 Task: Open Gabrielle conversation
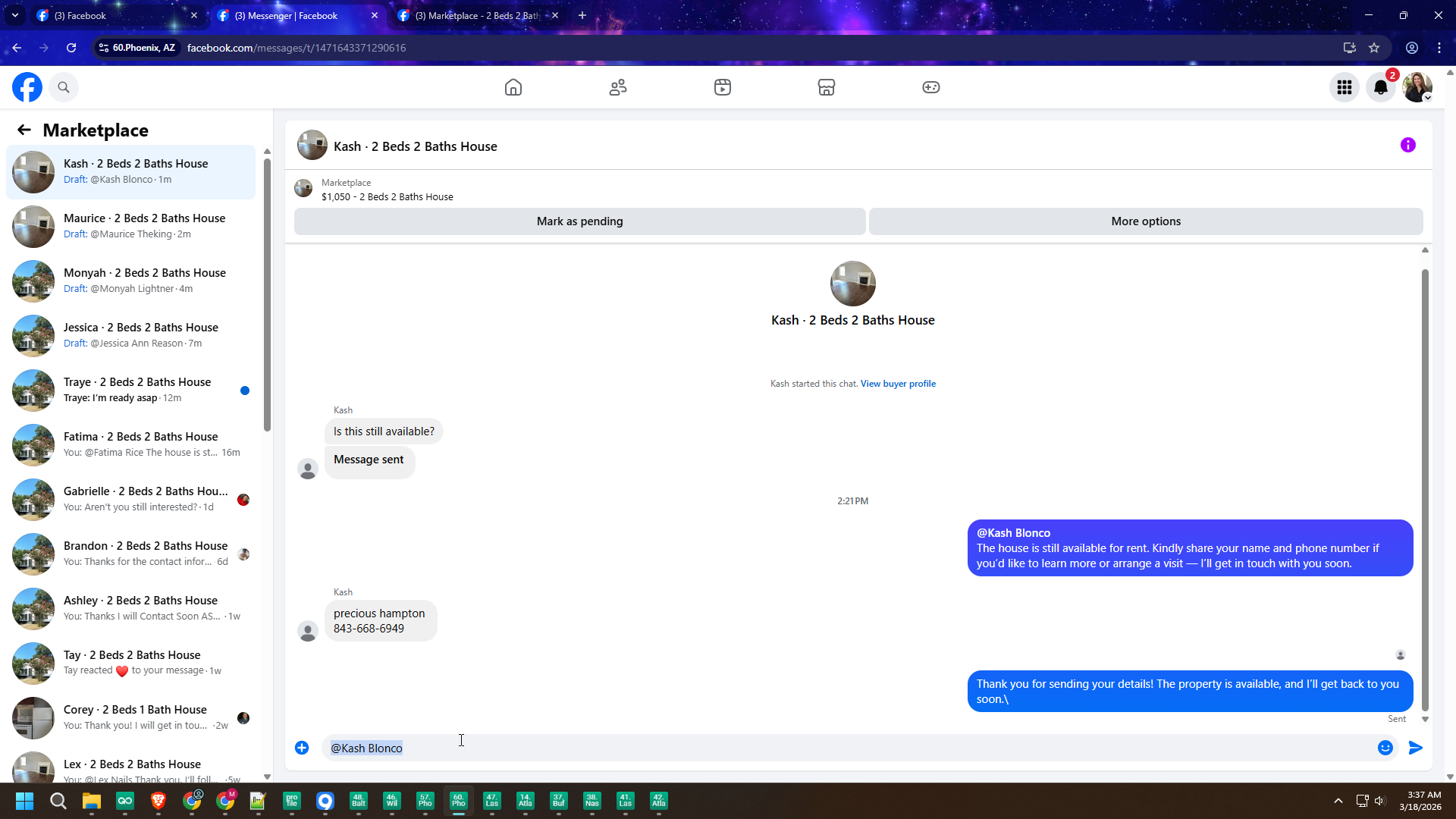(130, 500)
